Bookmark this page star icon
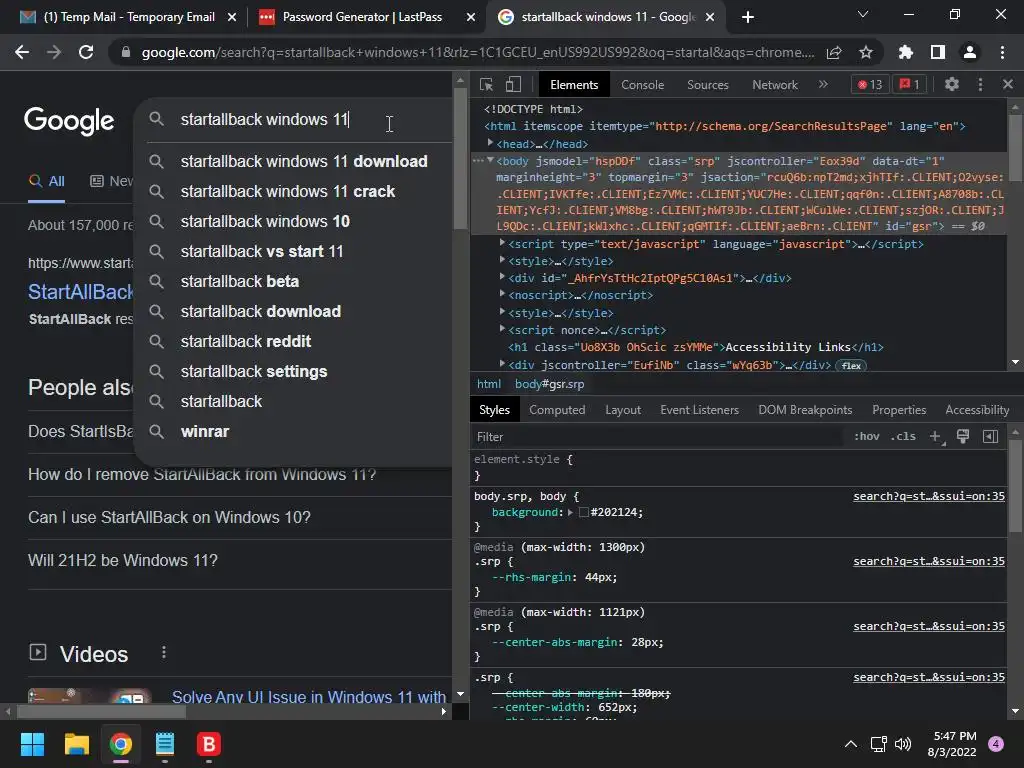 coord(866,52)
